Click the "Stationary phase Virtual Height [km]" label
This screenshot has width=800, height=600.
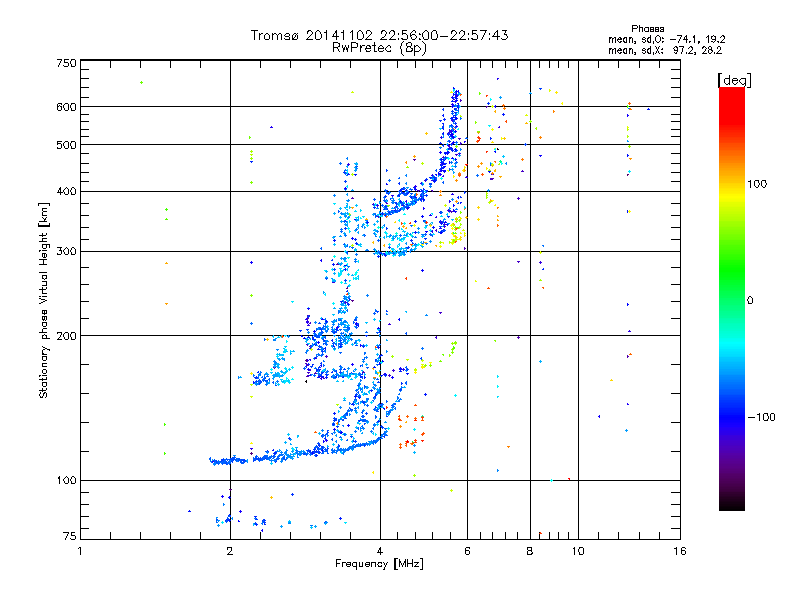[43, 300]
